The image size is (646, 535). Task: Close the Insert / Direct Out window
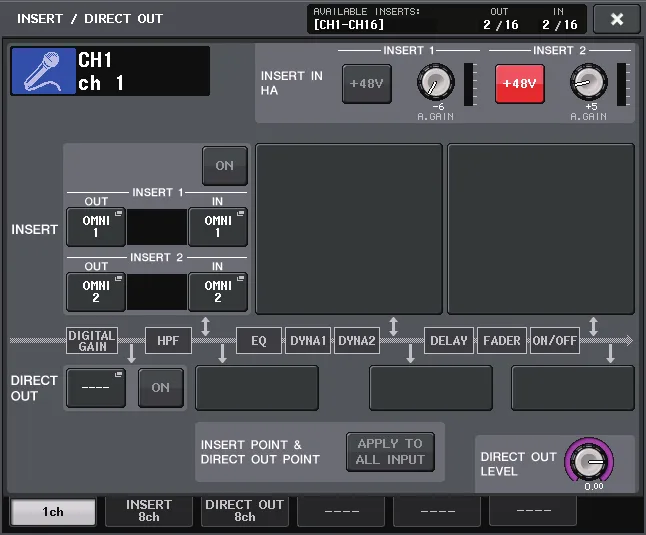[617, 19]
